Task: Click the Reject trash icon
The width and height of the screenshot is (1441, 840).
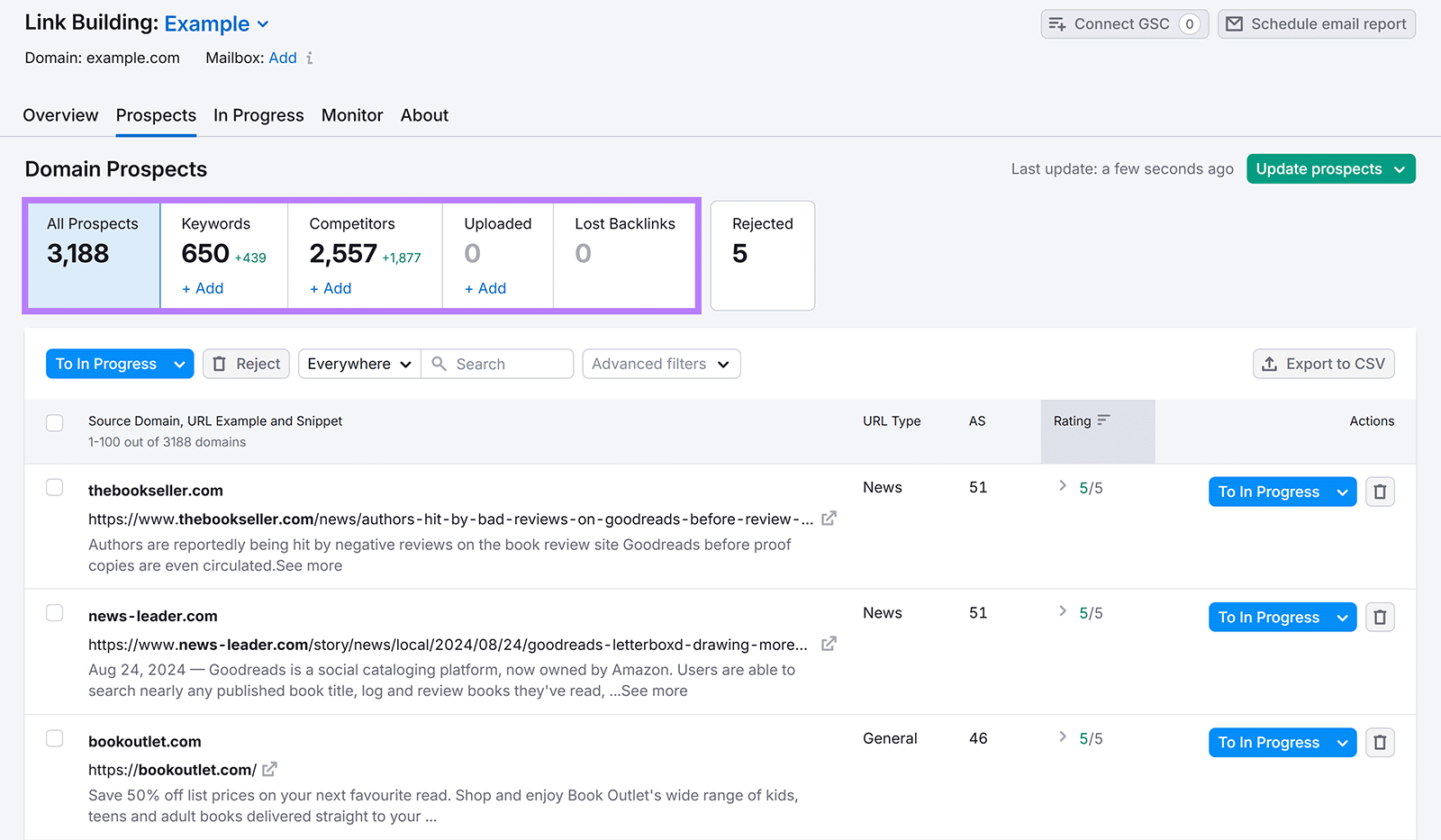Action: [220, 364]
